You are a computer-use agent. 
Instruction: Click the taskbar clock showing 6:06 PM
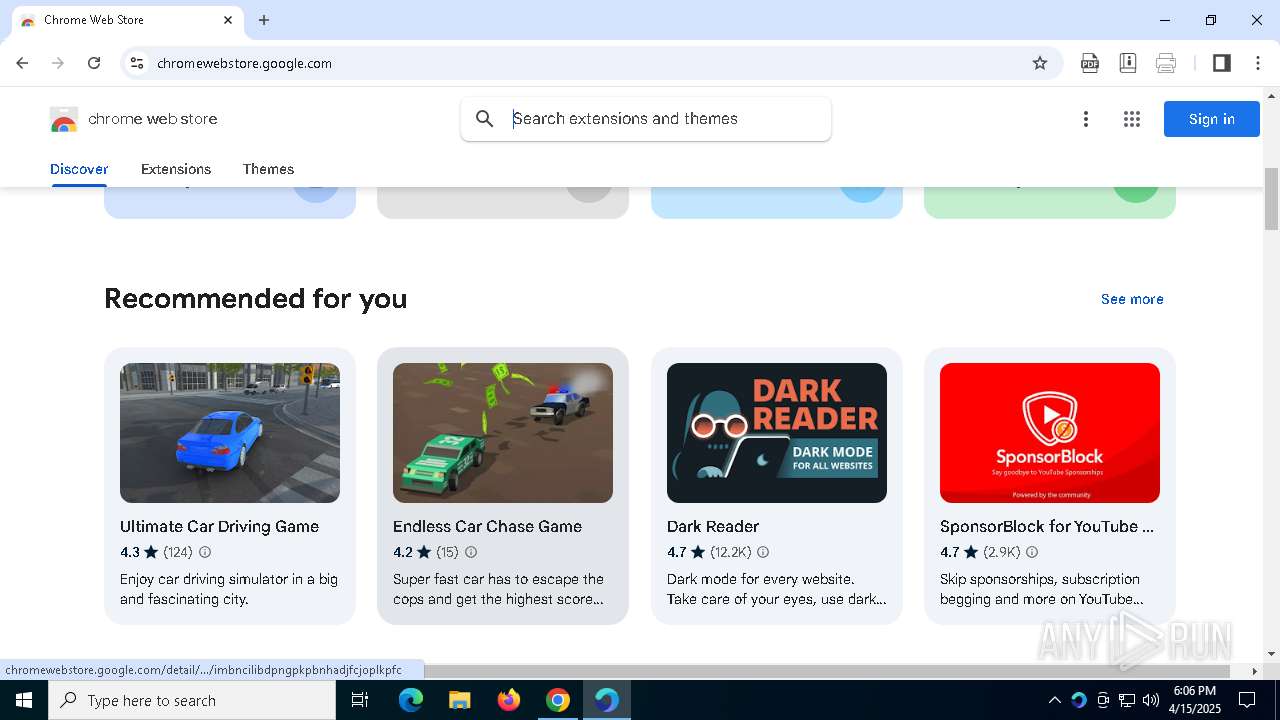pos(1195,700)
